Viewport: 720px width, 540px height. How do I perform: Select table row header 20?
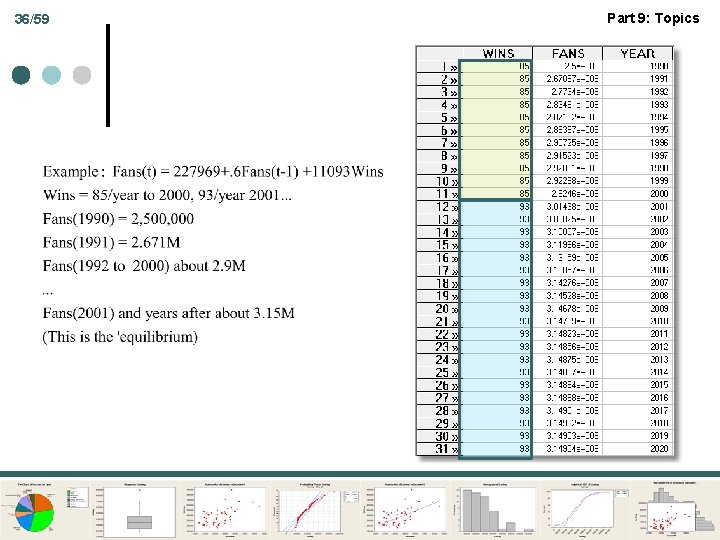coord(438,309)
